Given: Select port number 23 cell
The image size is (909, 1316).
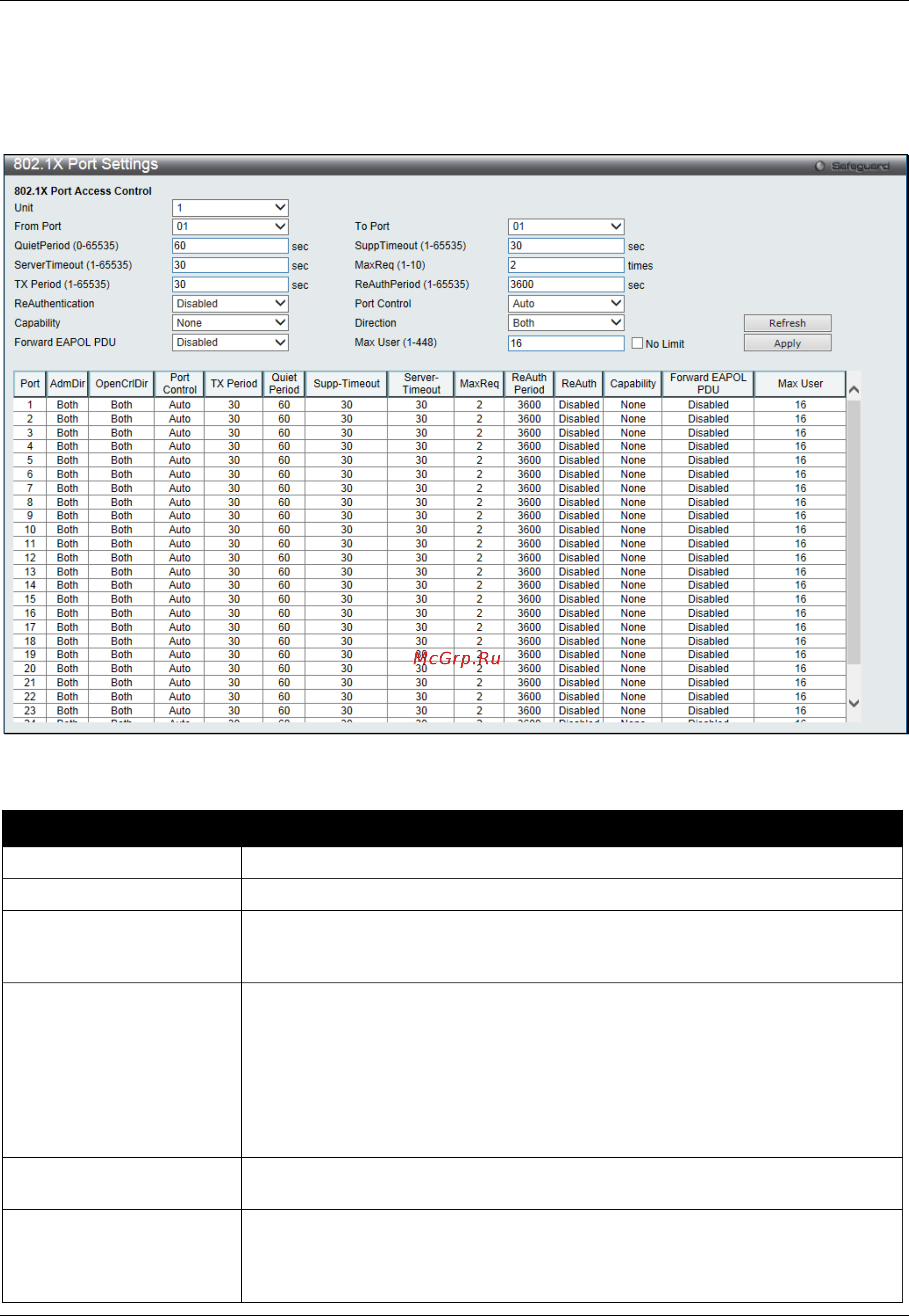Looking at the screenshot, I should pos(30,711).
